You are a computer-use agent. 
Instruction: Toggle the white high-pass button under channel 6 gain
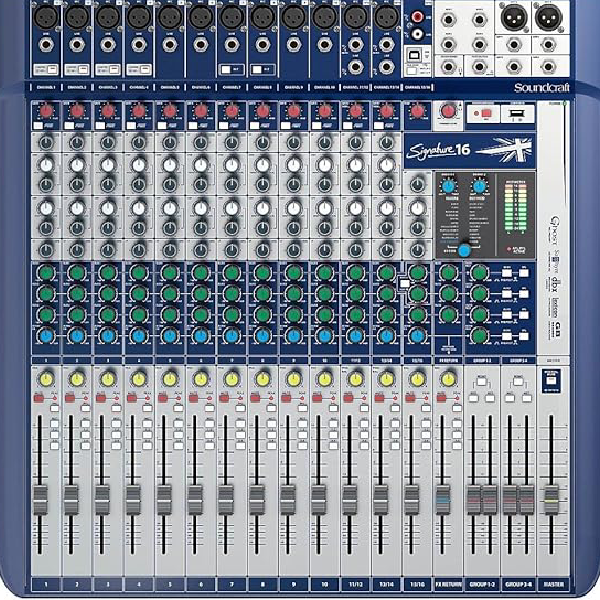(x=193, y=126)
